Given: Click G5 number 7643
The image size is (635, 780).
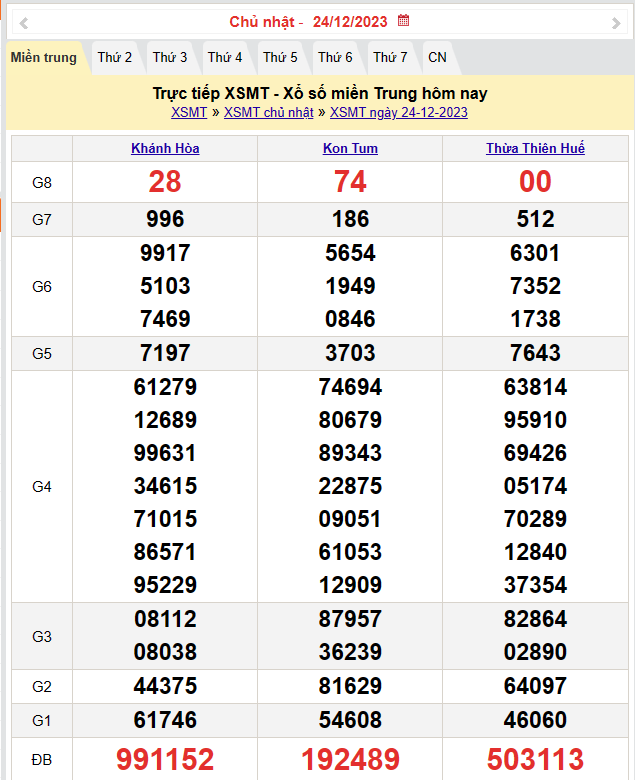Looking at the screenshot, I should 536,353.
